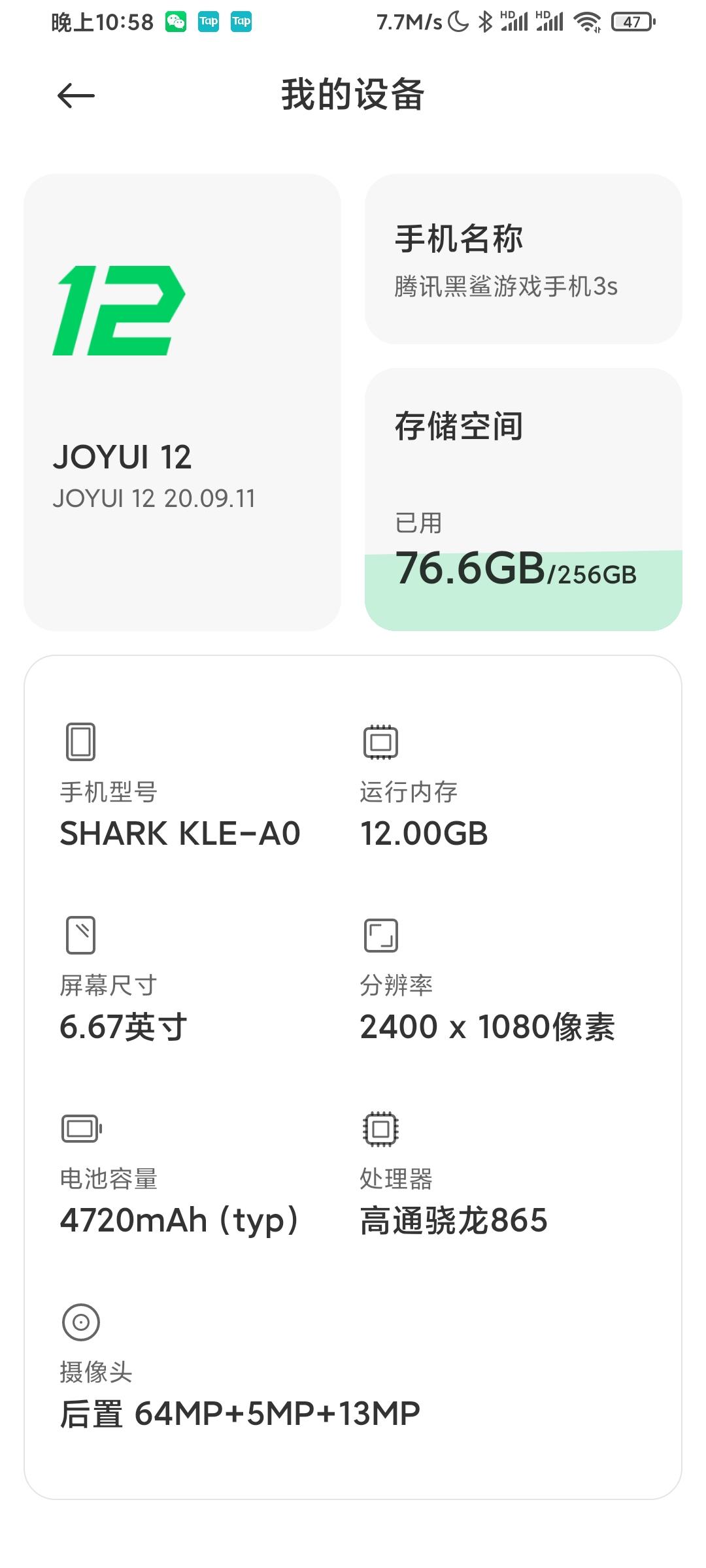Tap the RAM memory chip icon
This screenshot has width=706, height=1568.
(380, 742)
